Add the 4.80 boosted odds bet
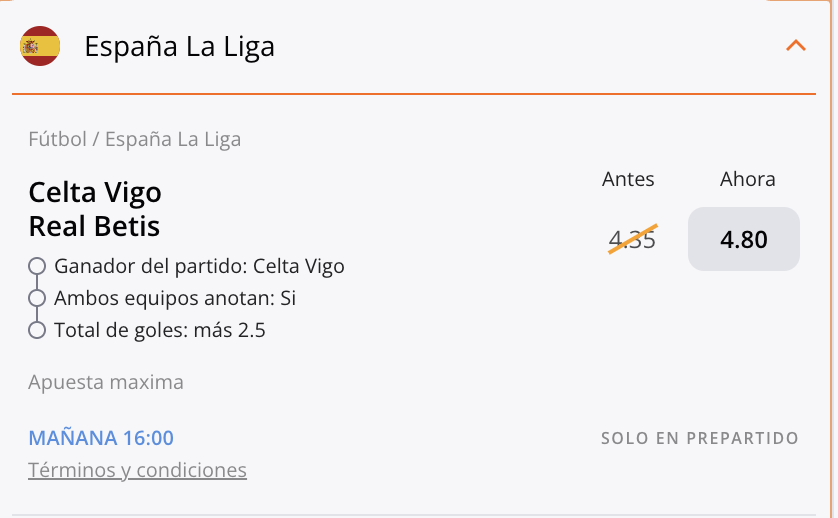Image resolution: width=838 pixels, height=518 pixels. click(744, 239)
